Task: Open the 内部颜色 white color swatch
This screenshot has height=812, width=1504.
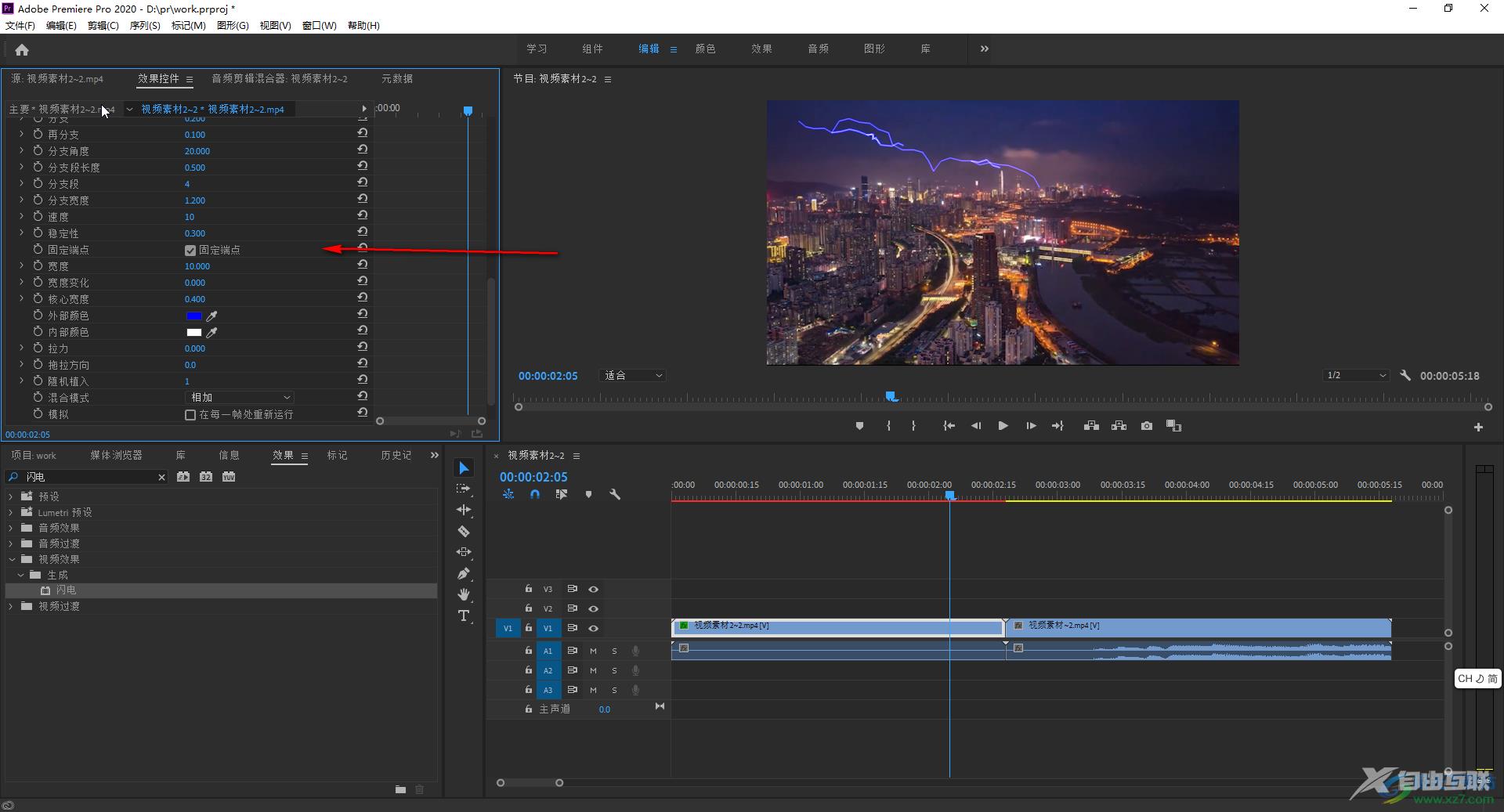Action: click(x=193, y=332)
